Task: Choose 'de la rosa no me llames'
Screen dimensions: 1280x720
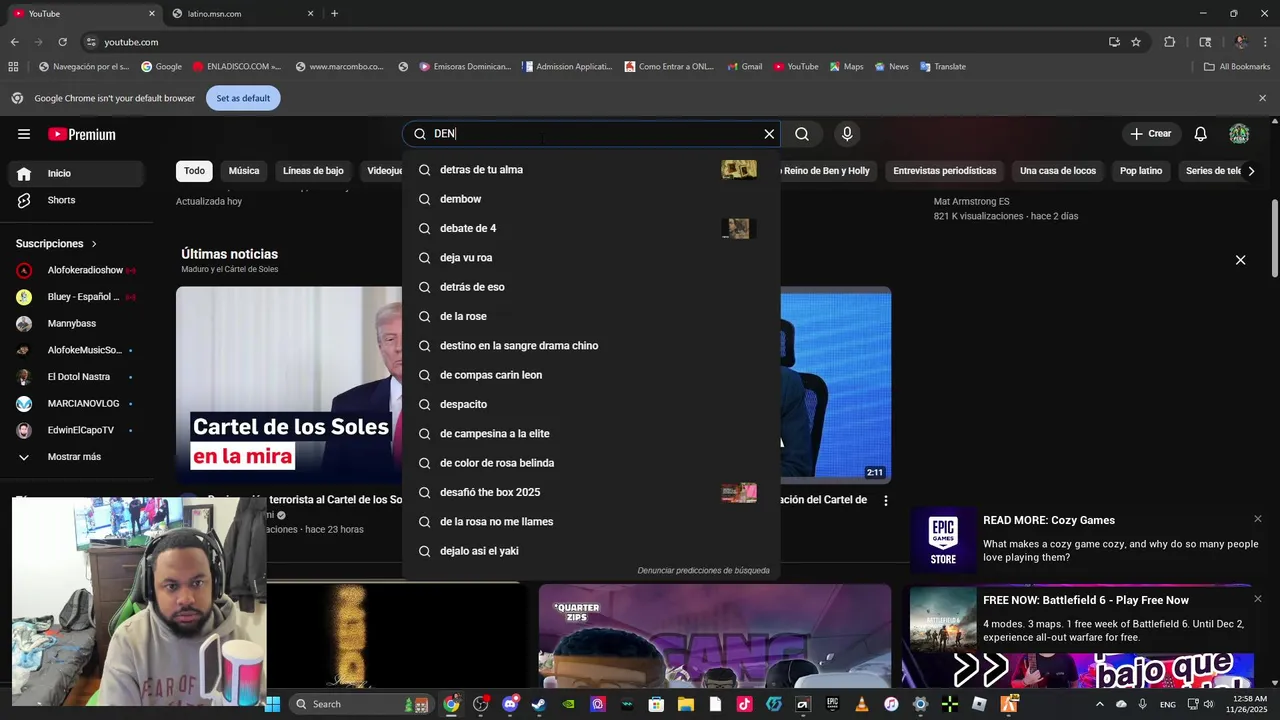Action: pyautogui.click(x=591, y=522)
